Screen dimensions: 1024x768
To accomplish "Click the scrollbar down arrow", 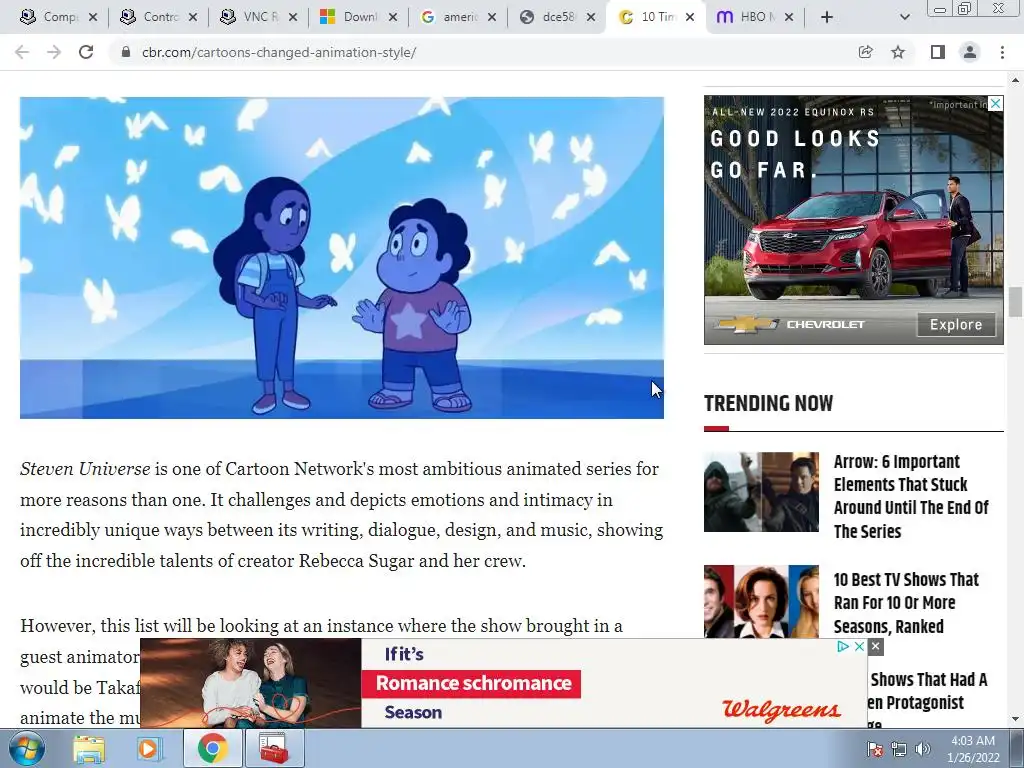I will 1016,720.
